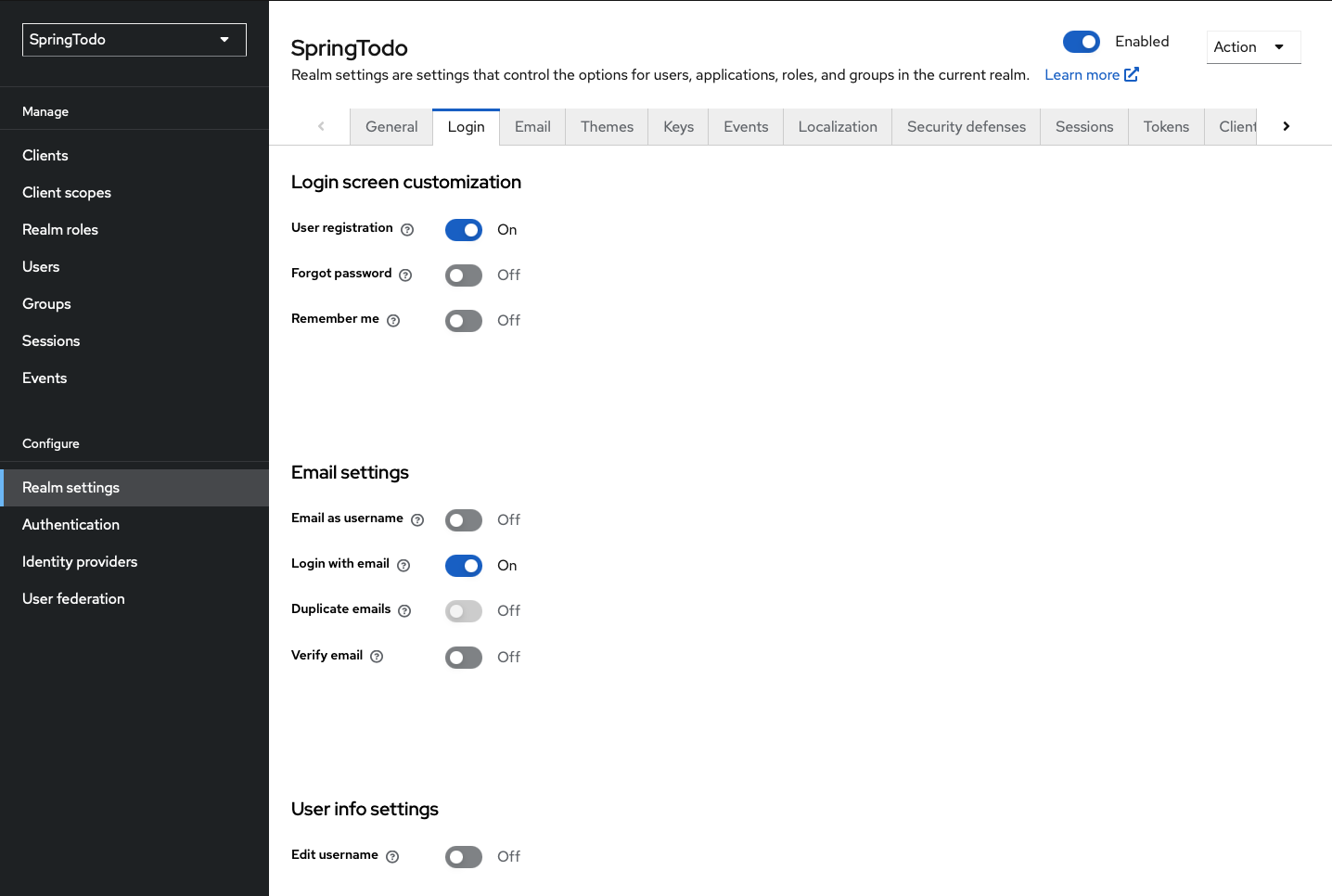Open the SpringTodo realm selector dropdown
The height and width of the screenshot is (896, 1332).
coord(134,40)
